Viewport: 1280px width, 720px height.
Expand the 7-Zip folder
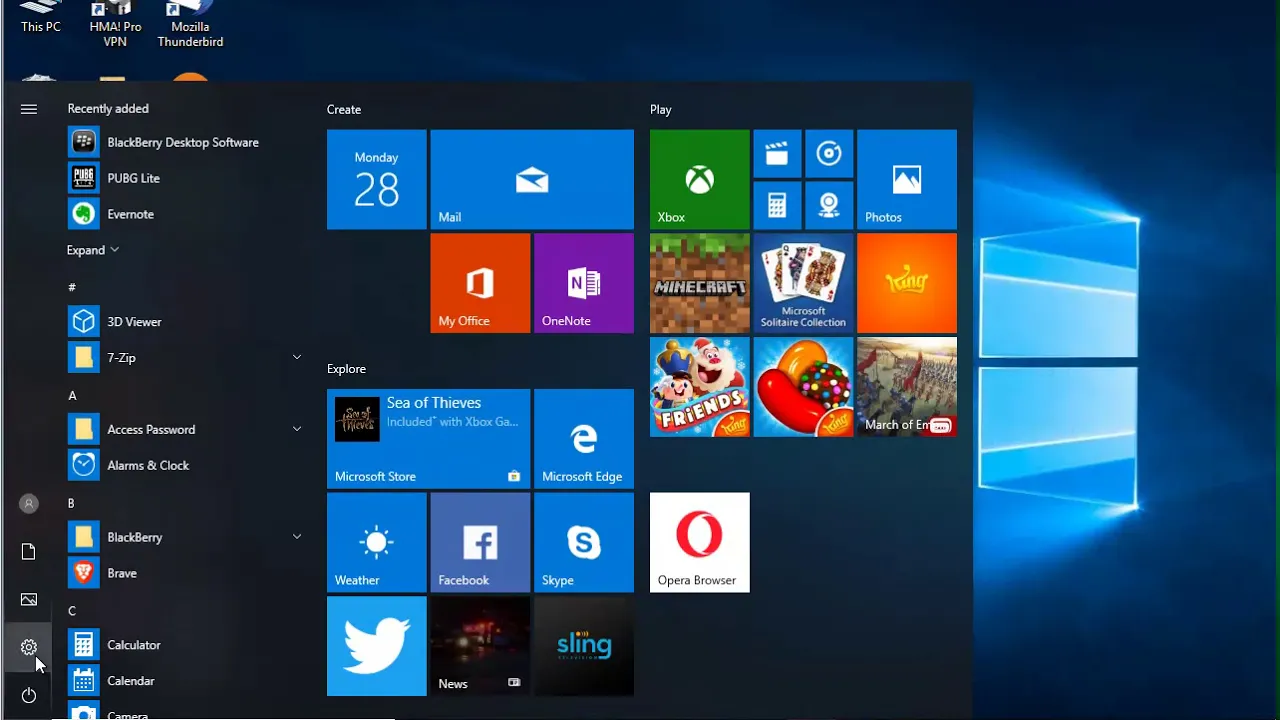pyautogui.click(x=297, y=357)
